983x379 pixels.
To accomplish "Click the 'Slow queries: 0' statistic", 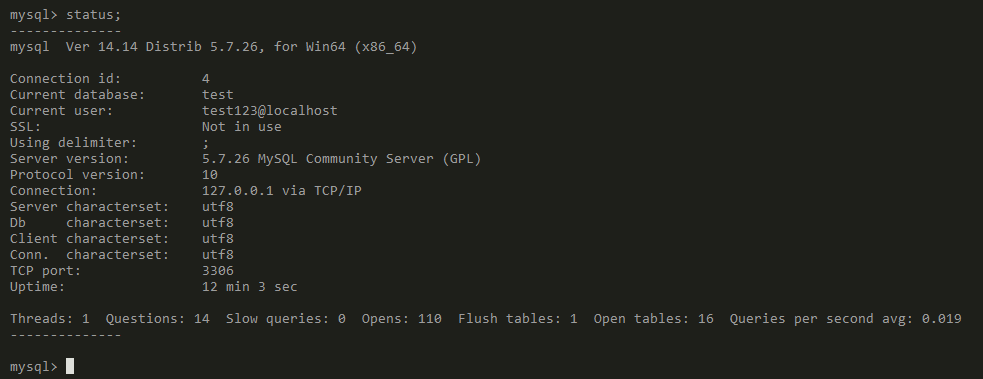I will coord(285,319).
